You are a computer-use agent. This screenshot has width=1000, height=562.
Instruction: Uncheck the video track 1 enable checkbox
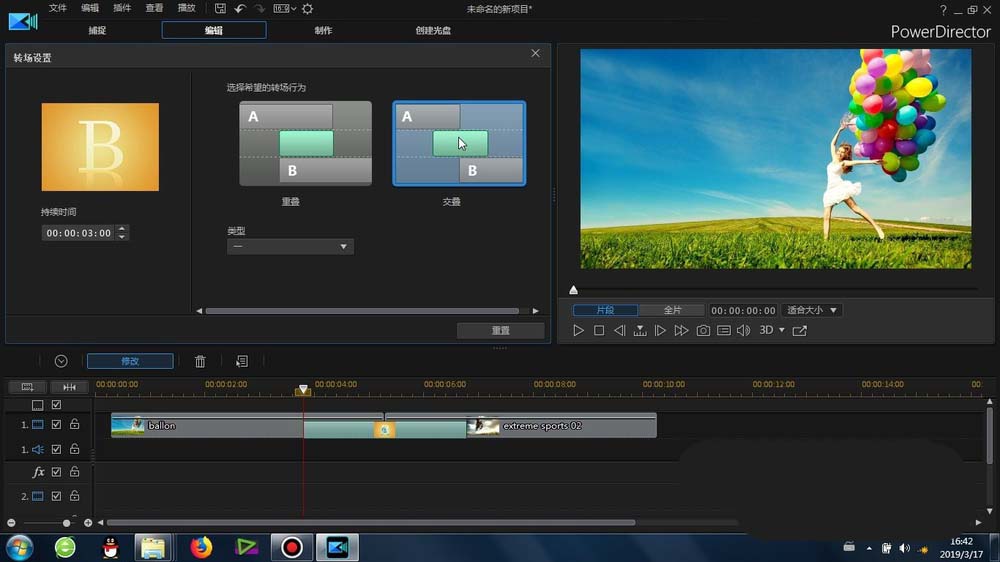click(x=56, y=425)
